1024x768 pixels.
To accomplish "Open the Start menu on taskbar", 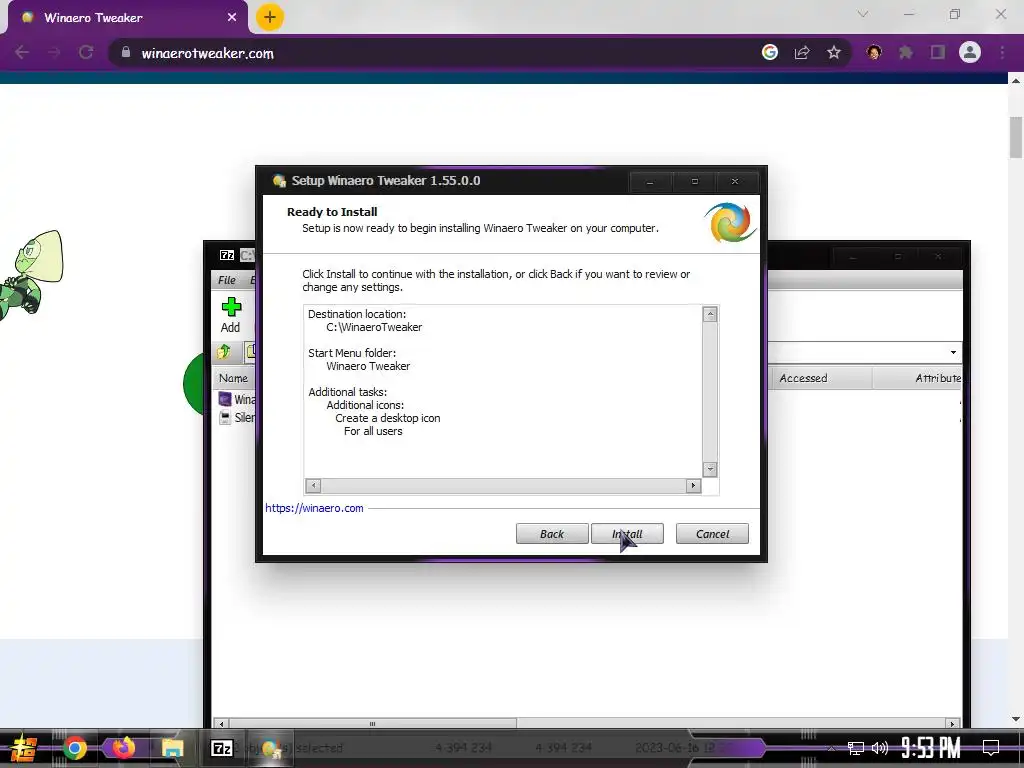I will tap(22, 748).
